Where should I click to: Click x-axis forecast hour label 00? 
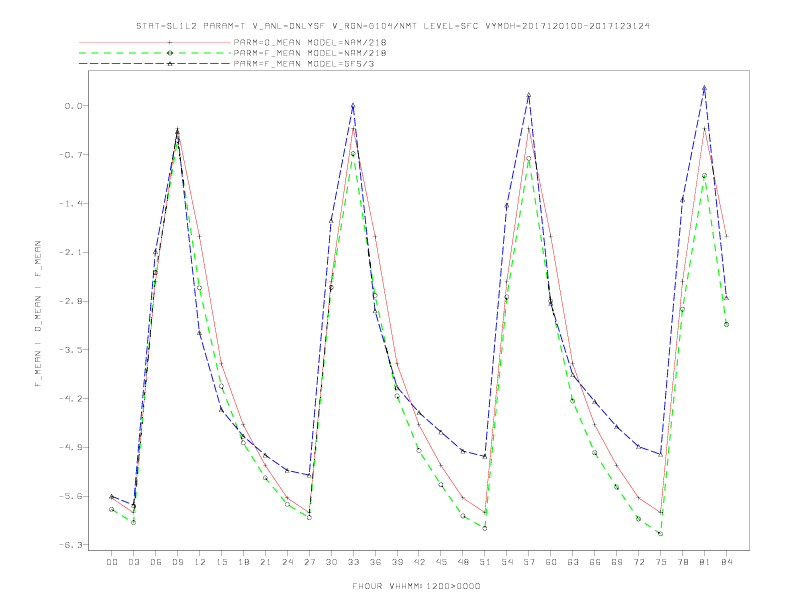point(112,562)
